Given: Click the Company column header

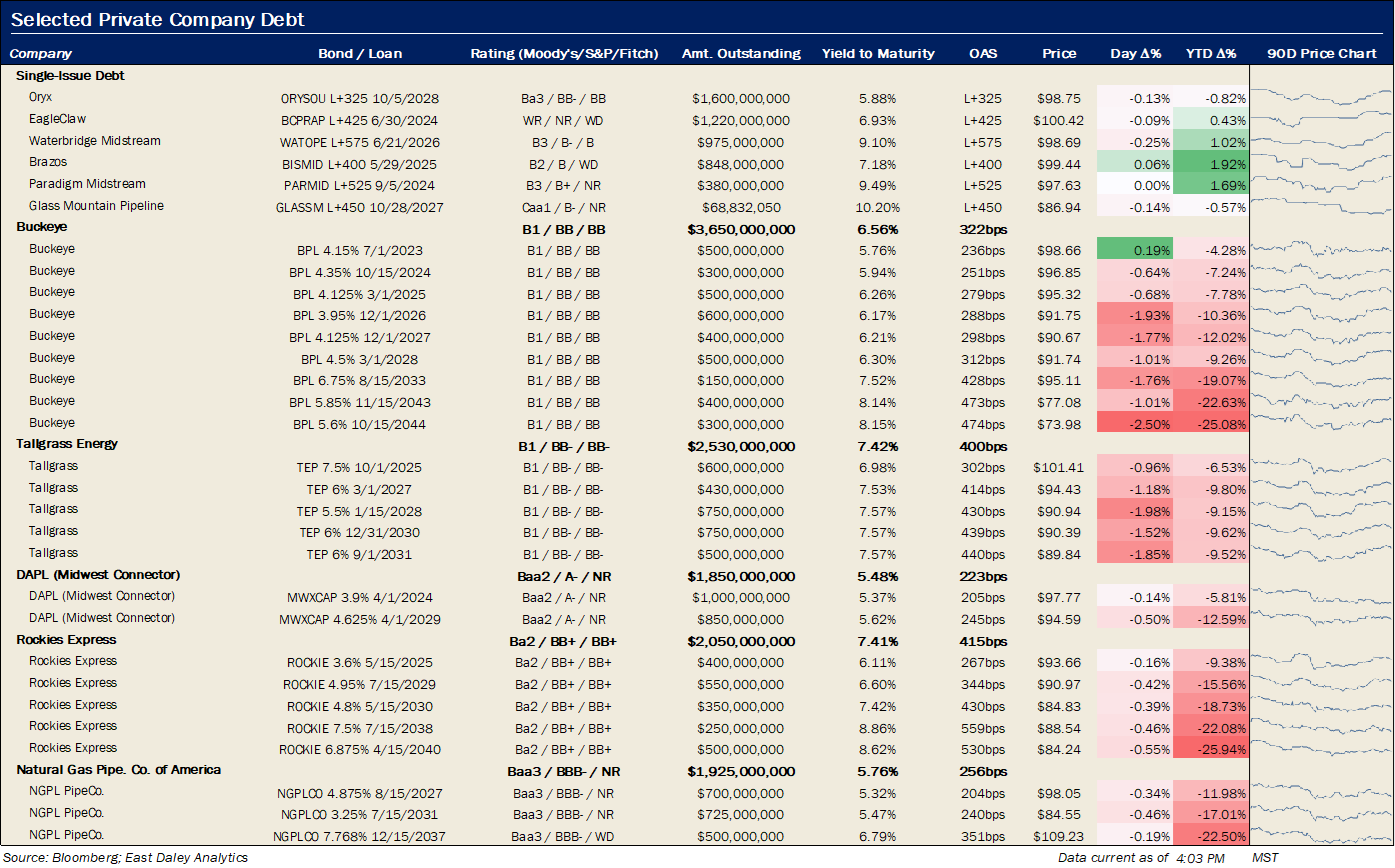Looking at the screenshot, I should click(41, 54).
